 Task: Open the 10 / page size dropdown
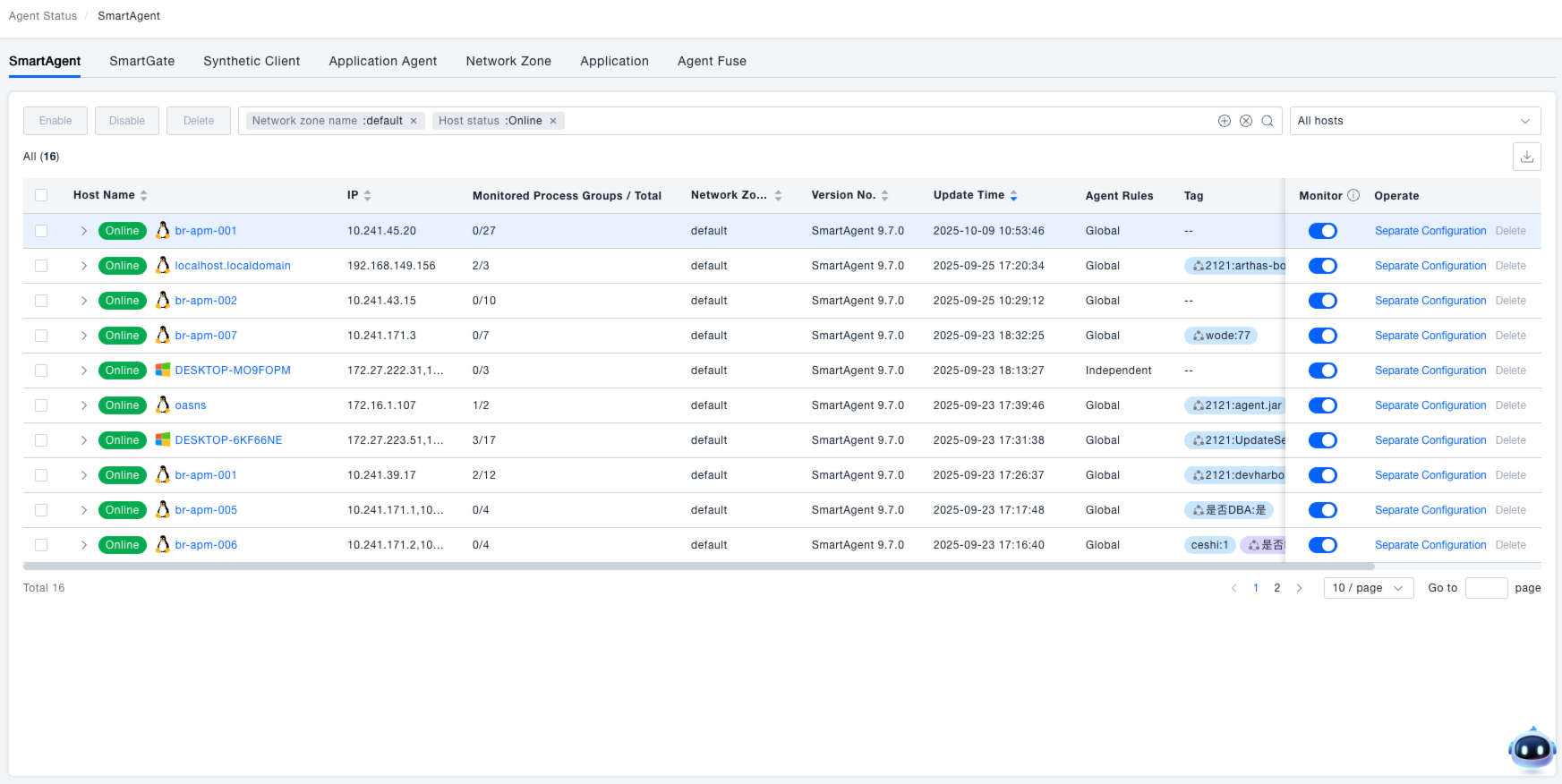1367,588
